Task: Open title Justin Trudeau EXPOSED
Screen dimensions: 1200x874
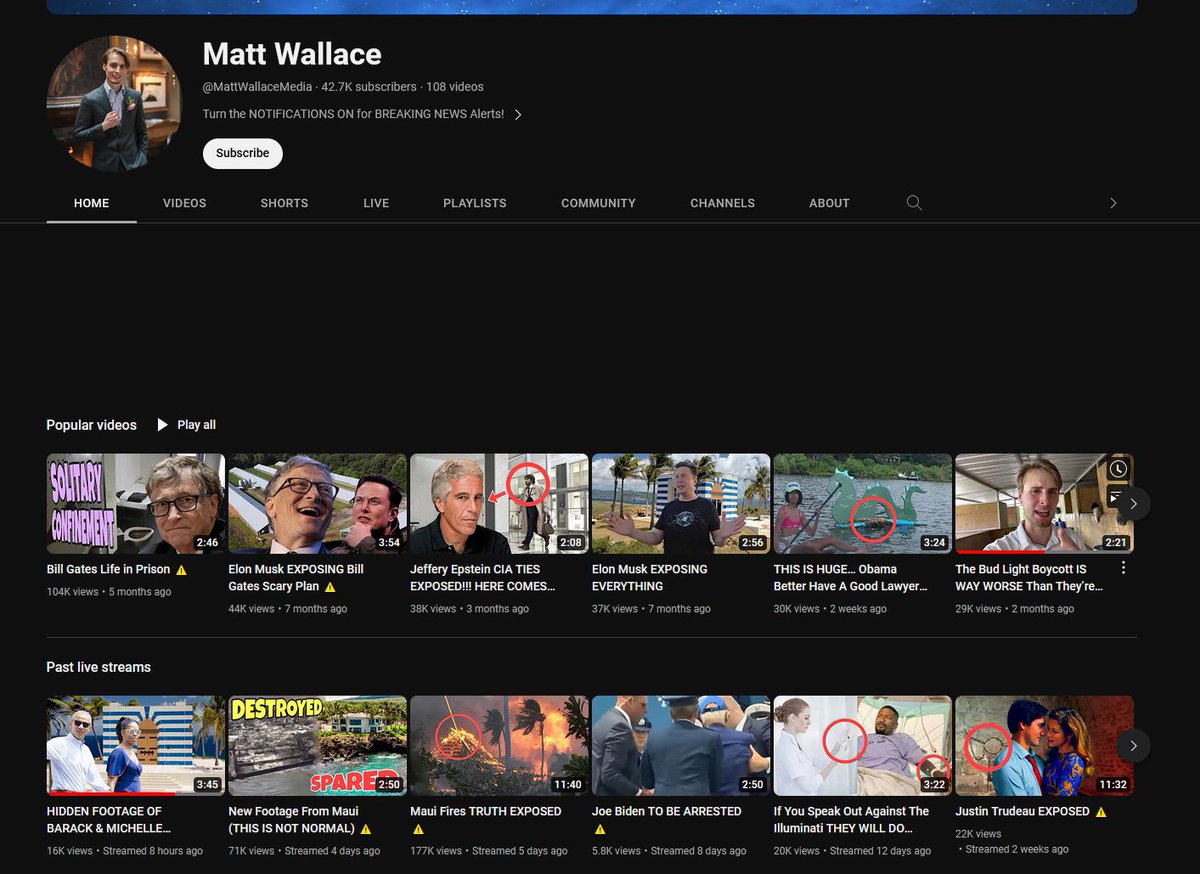Action: (x=1022, y=811)
